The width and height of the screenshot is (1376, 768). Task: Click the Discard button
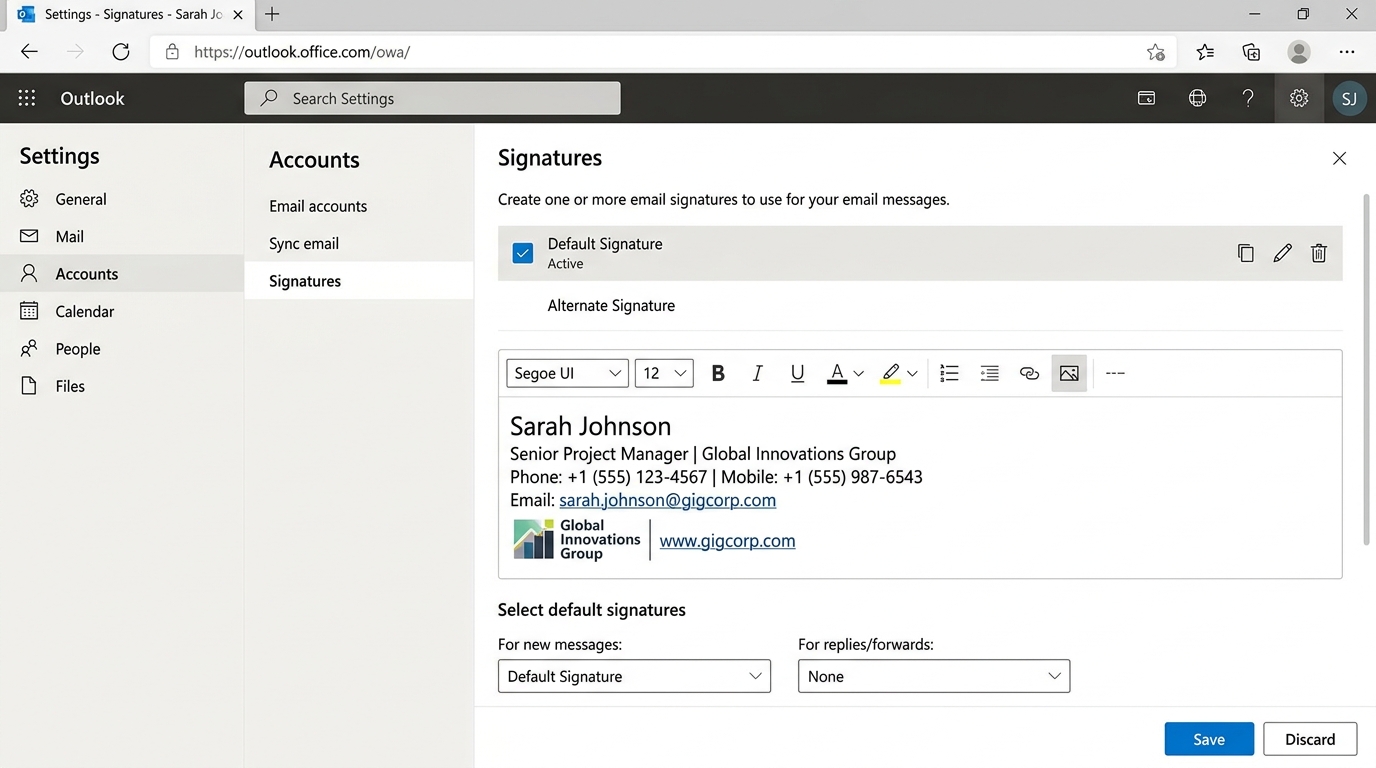tap(1310, 739)
